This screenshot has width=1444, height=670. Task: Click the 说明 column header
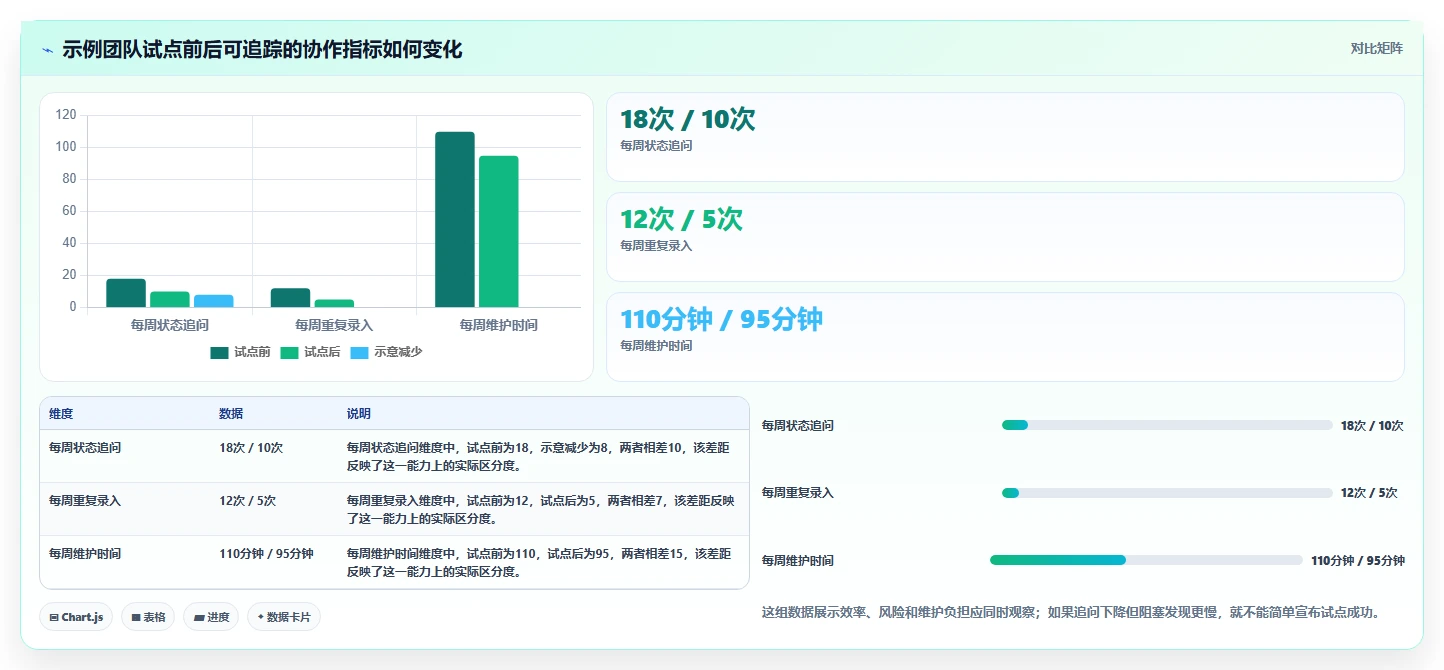(359, 414)
